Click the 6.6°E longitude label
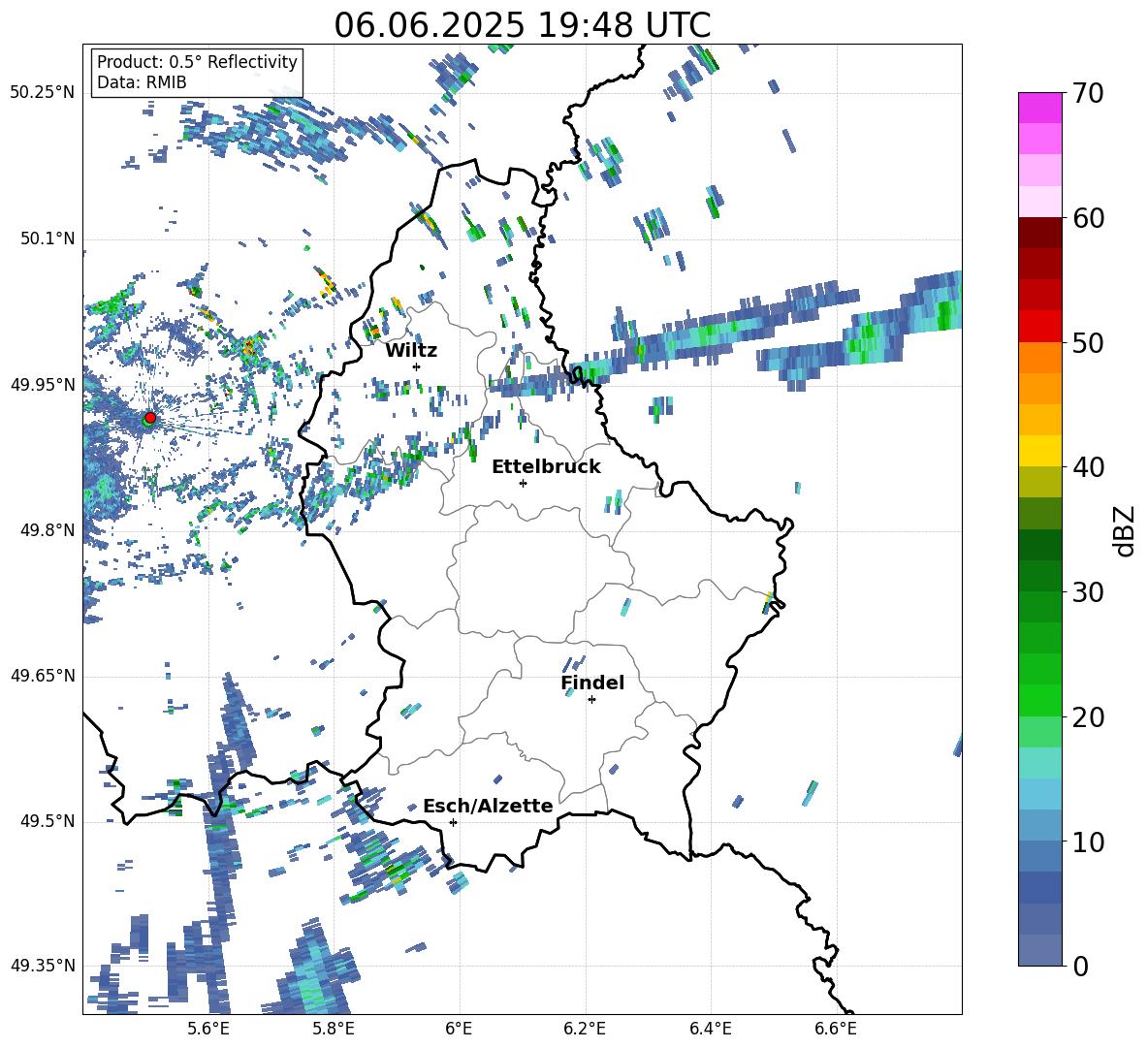1148x1048 pixels. point(836,1029)
